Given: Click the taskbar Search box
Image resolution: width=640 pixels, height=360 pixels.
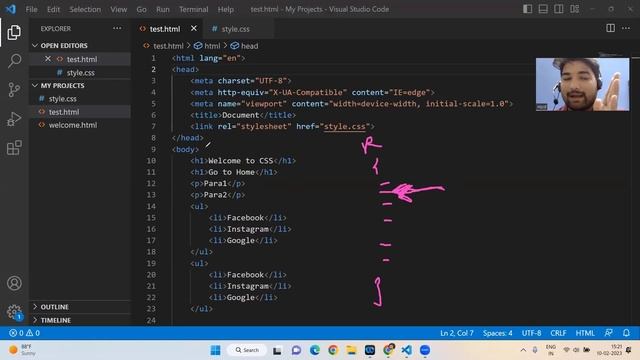Looking at the screenshot, I should (x=247, y=350).
